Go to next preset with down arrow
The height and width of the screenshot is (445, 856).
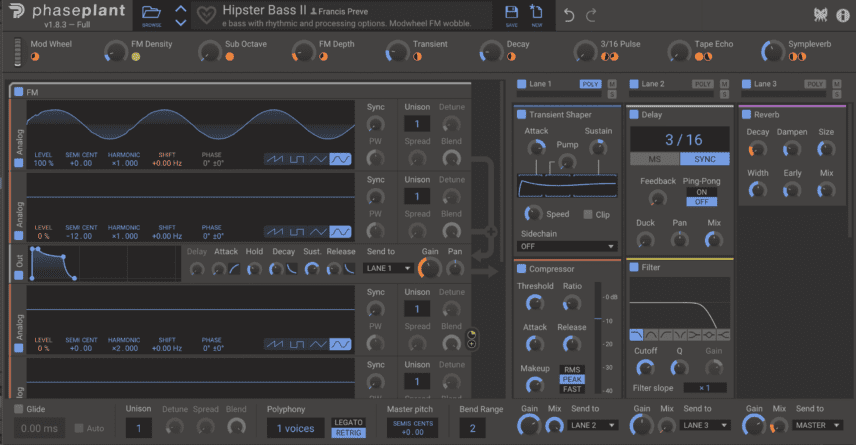coord(181,23)
